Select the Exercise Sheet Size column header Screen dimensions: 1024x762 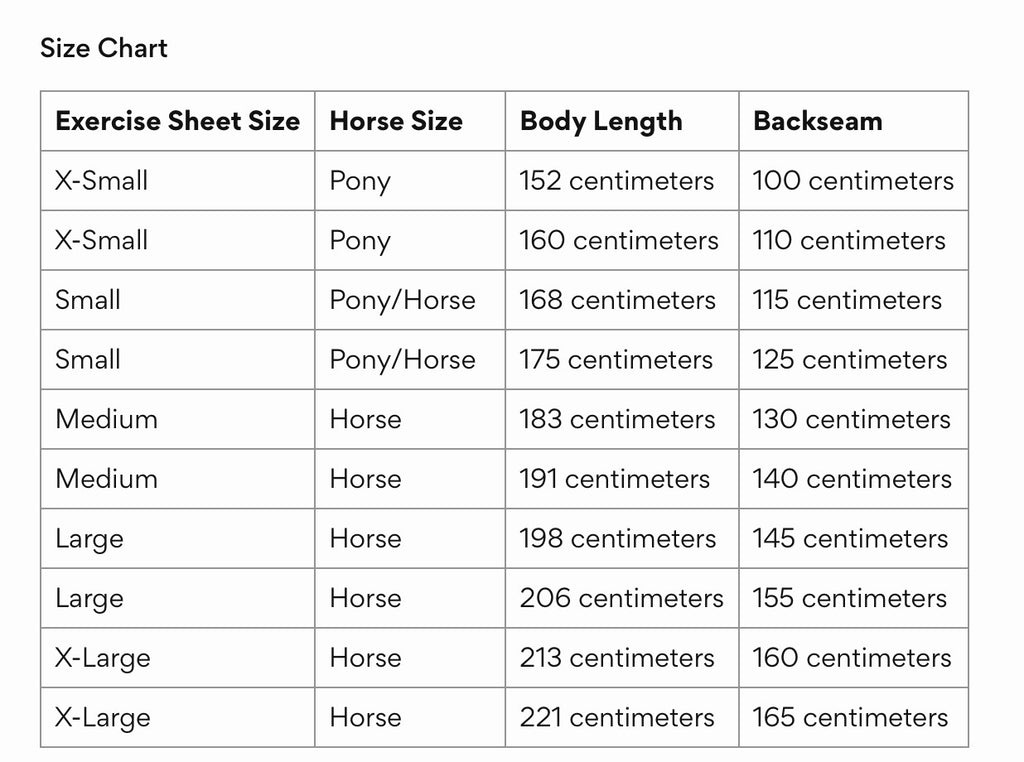[x=178, y=121]
